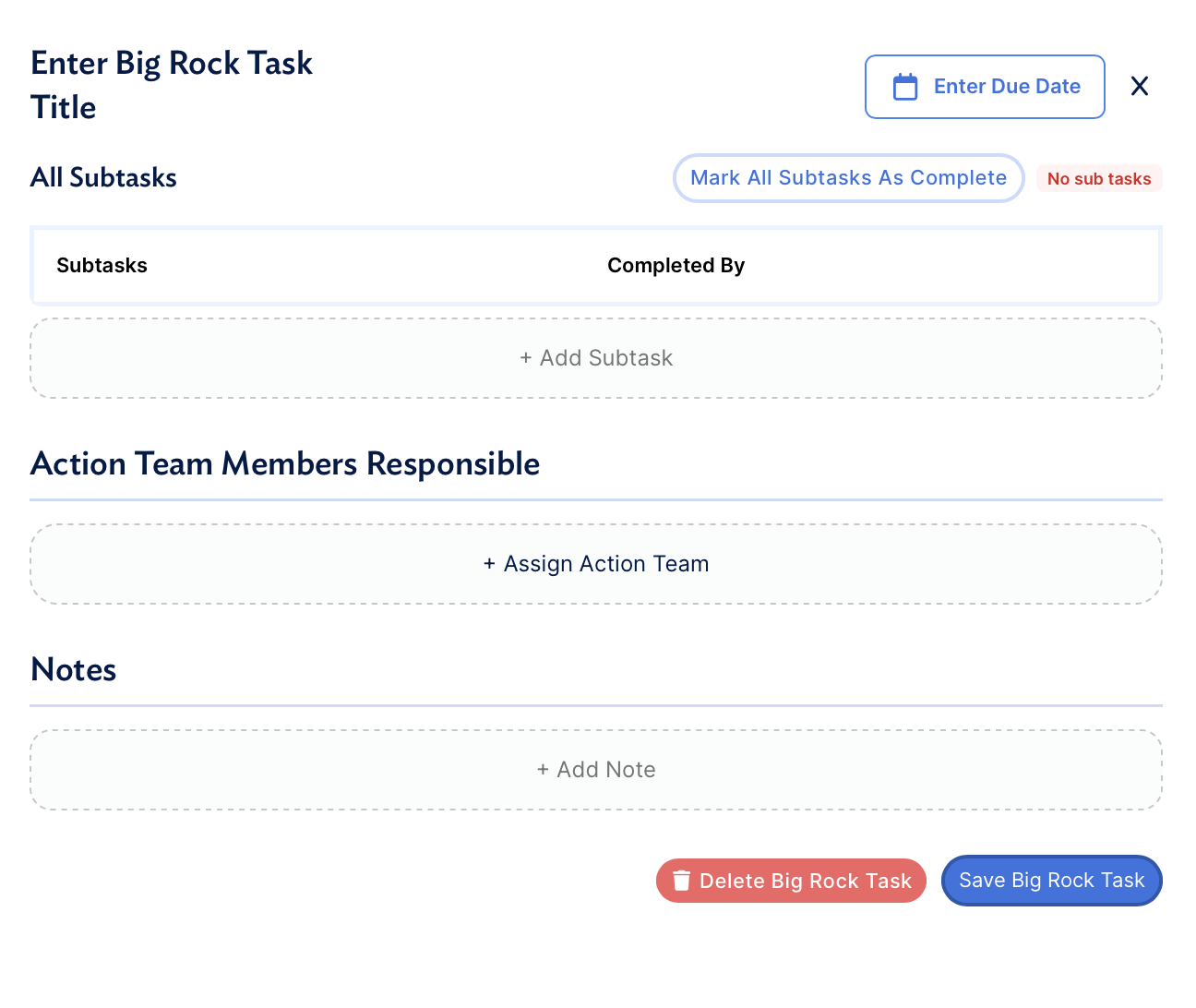Close the Big Rock Task dialog

tap(1140, 86)
